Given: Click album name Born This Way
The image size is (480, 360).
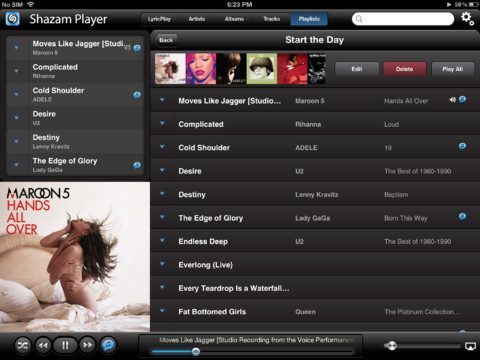Looking at the screenshot, I should (x=405, y=218).
